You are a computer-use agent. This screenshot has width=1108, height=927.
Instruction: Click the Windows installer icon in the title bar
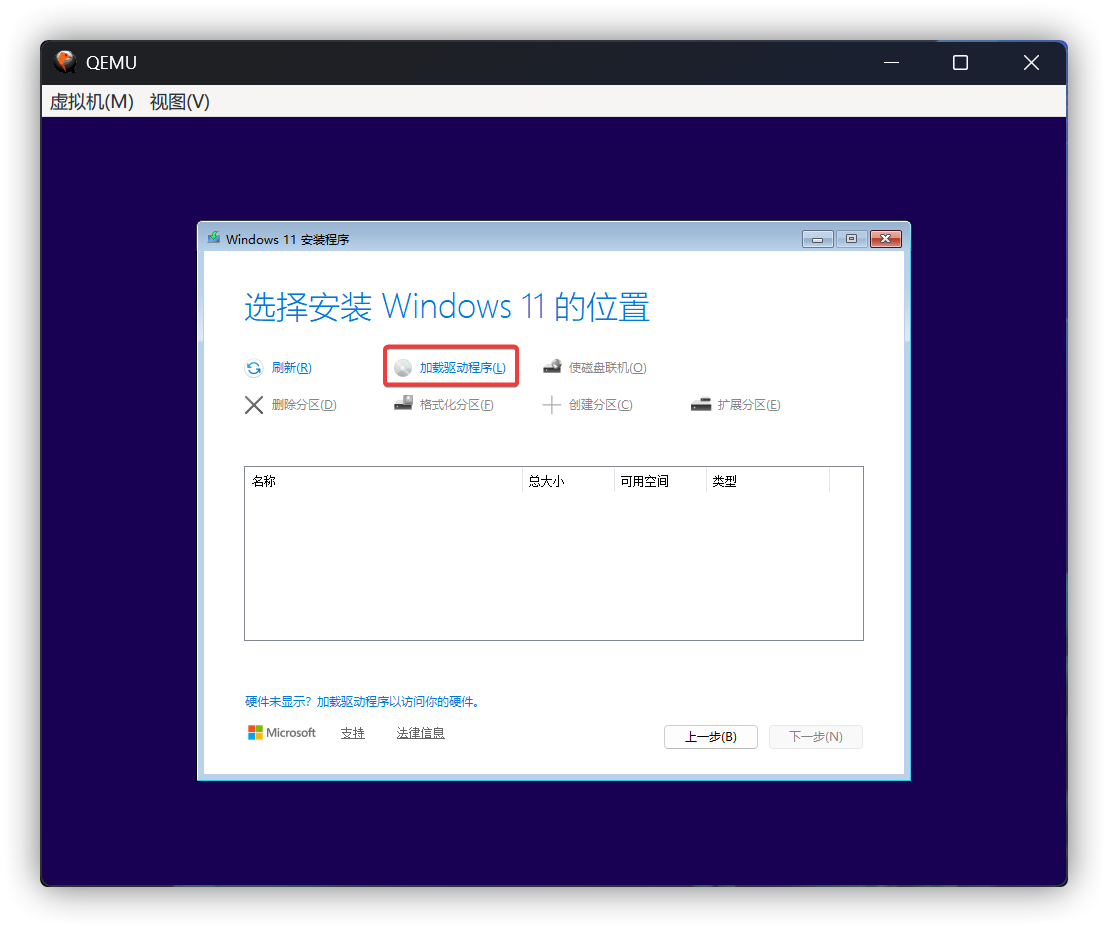coord(213,238)
